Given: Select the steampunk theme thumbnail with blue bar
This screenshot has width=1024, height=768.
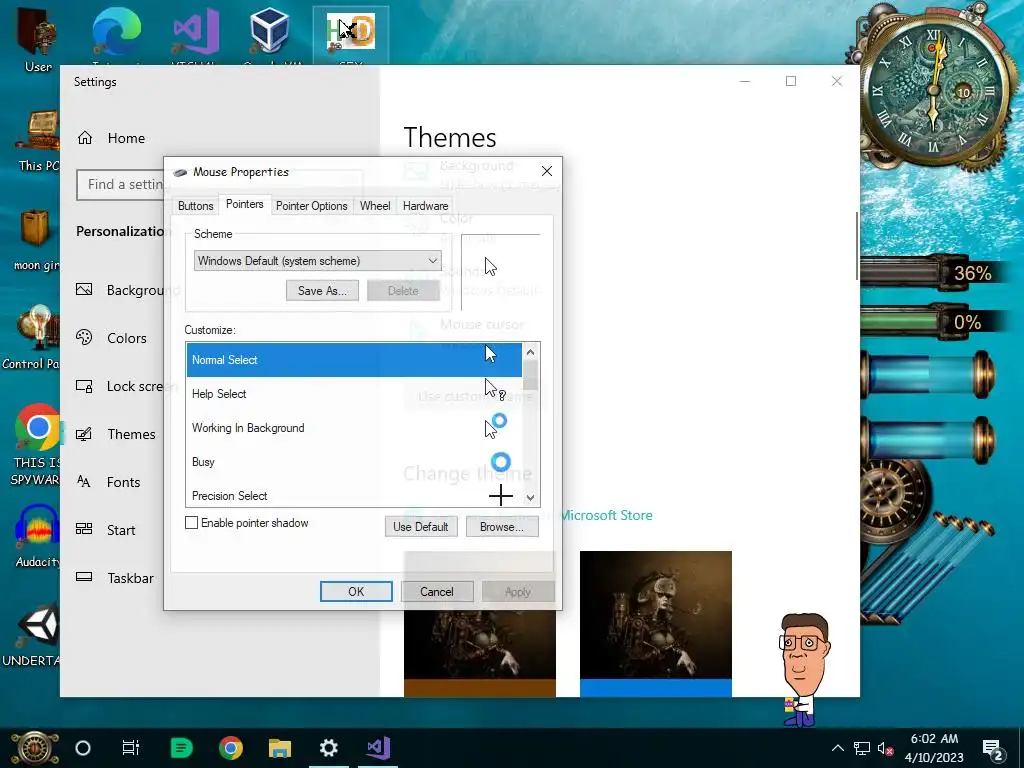Looking at the screenshot, I should pos(656,624).
